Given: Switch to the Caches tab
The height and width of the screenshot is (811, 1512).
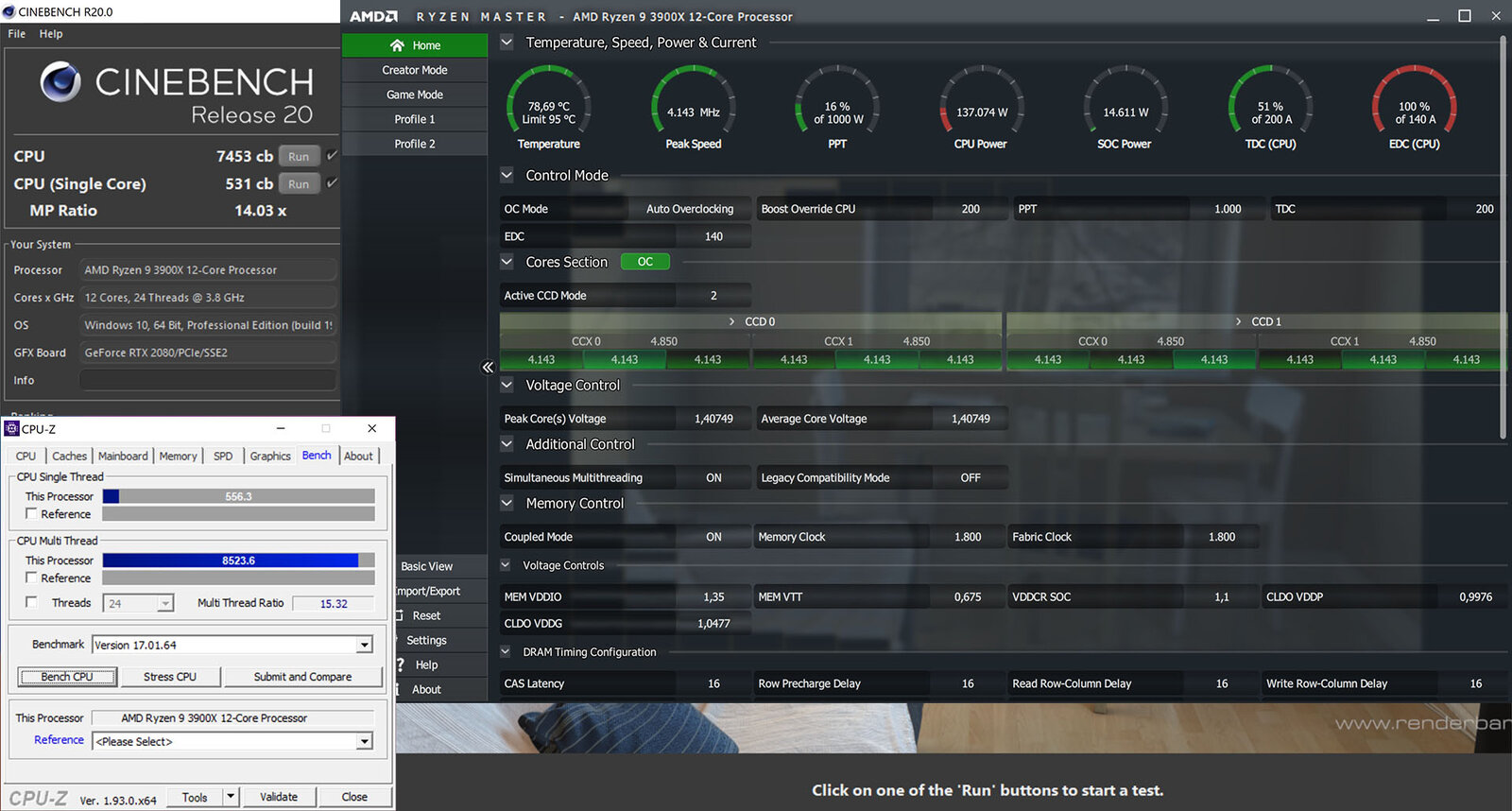Looking at the screenshot, I should (69, 456).
